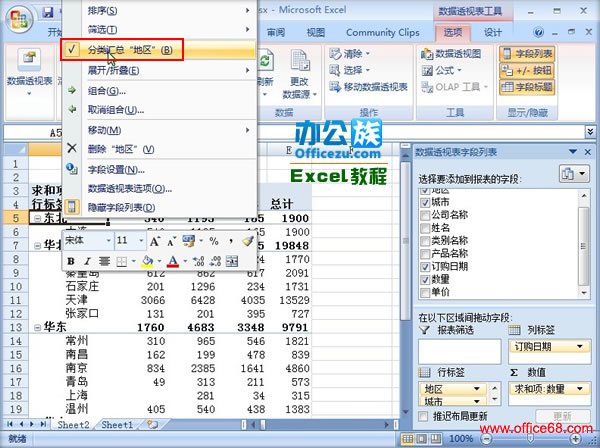Collapse 东北 group in row 5

[x=38, y=218]
